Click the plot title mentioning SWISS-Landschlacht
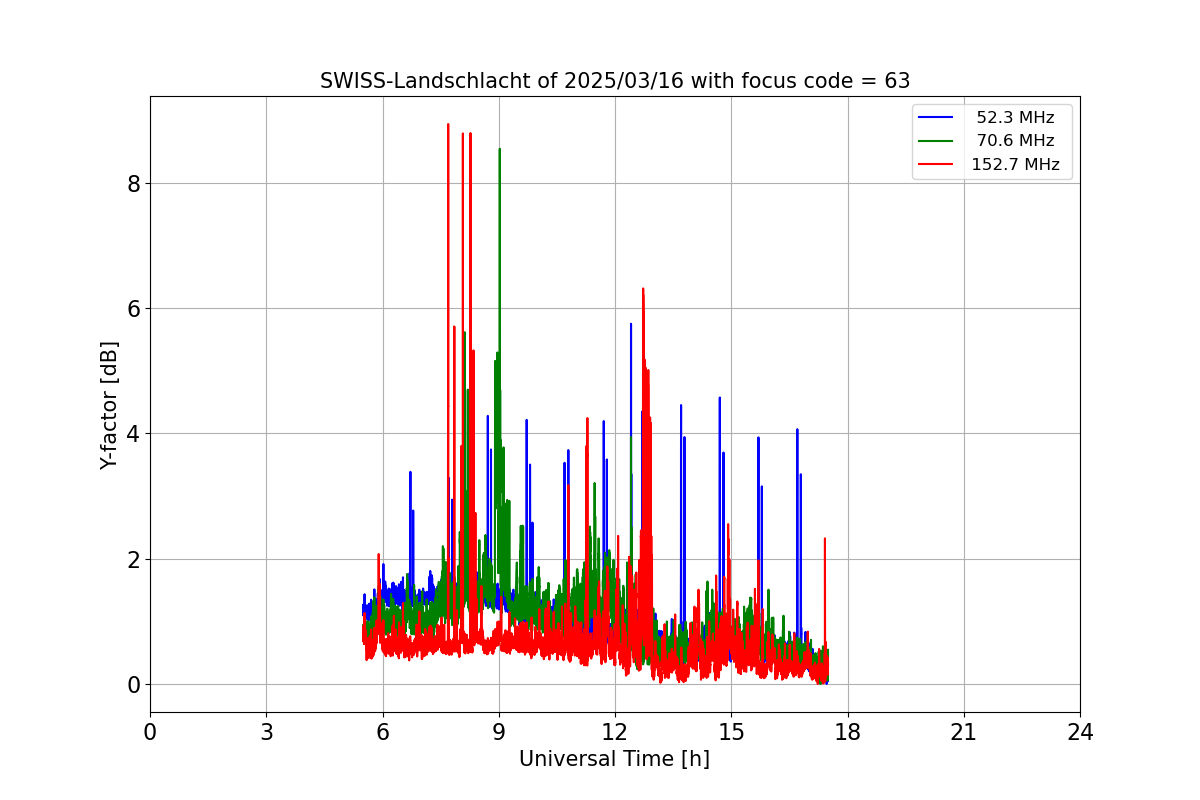The image size is (1200, 800). 615,81
